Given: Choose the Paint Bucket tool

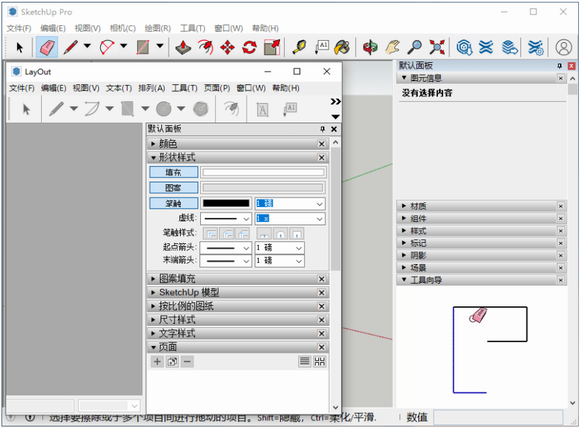Looking at the screenshot, I should pyautogui.click(x=342, y=47).
